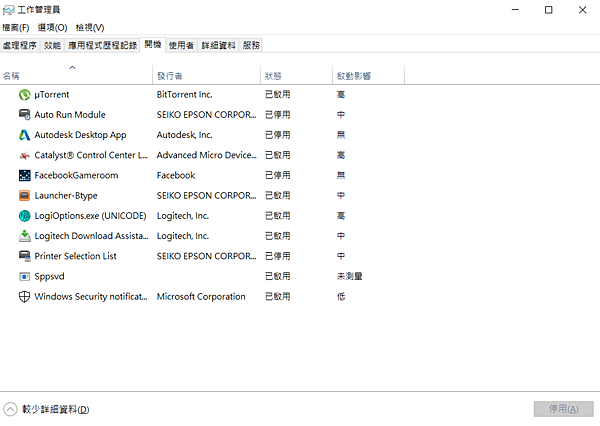Click the Windows Security shield icon
This screenshot has height=426, width=600.
click(24, 297)
